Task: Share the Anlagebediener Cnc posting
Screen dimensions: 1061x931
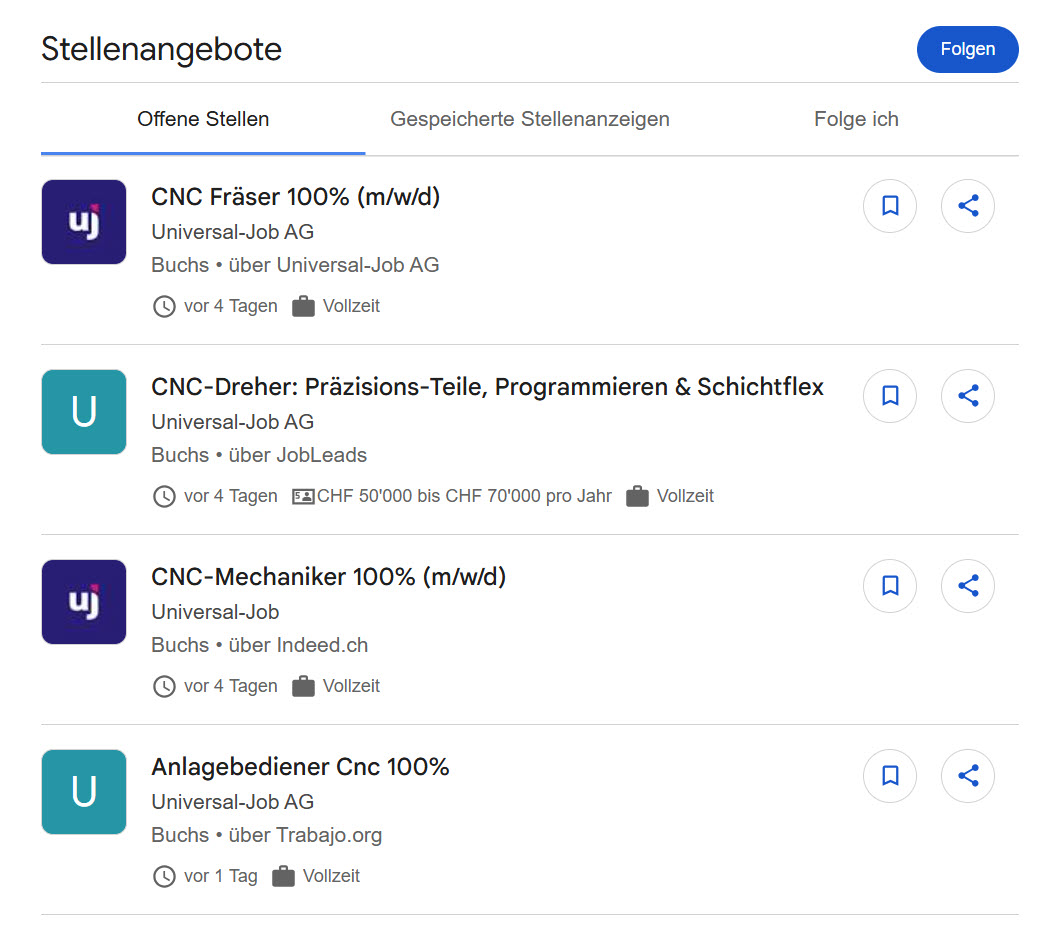Action: coord(967,775)
